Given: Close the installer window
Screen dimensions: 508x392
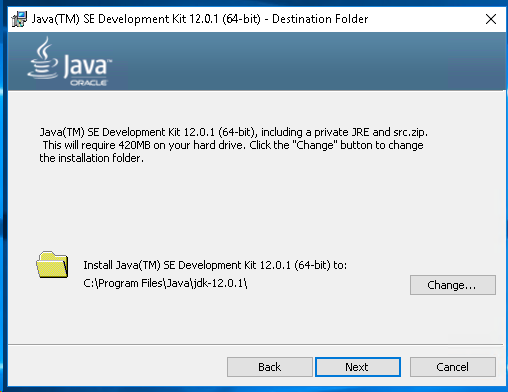Looking at the screenshot, I should (491, 19).
